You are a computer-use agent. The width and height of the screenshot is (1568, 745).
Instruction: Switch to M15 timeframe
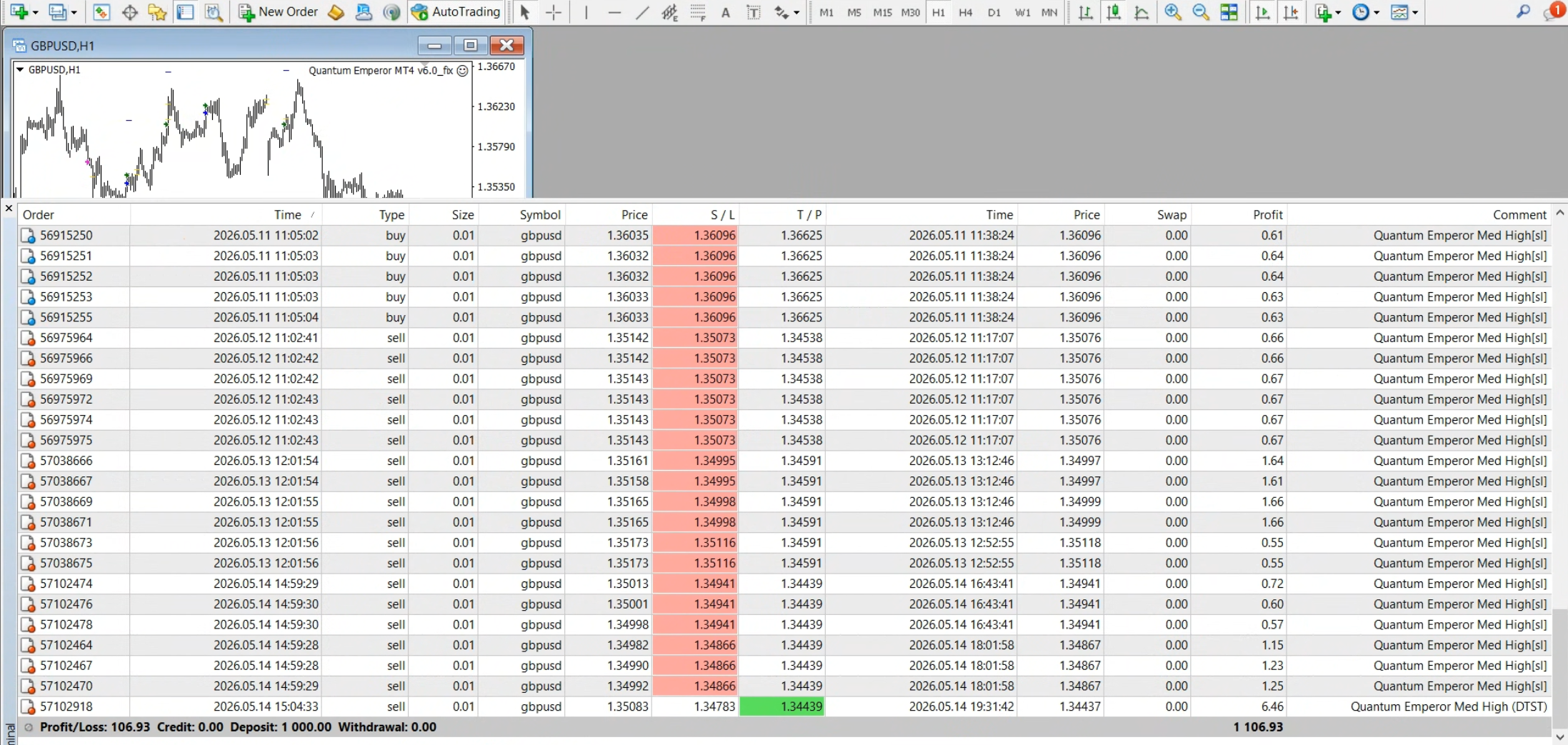[x=882, y=12]
